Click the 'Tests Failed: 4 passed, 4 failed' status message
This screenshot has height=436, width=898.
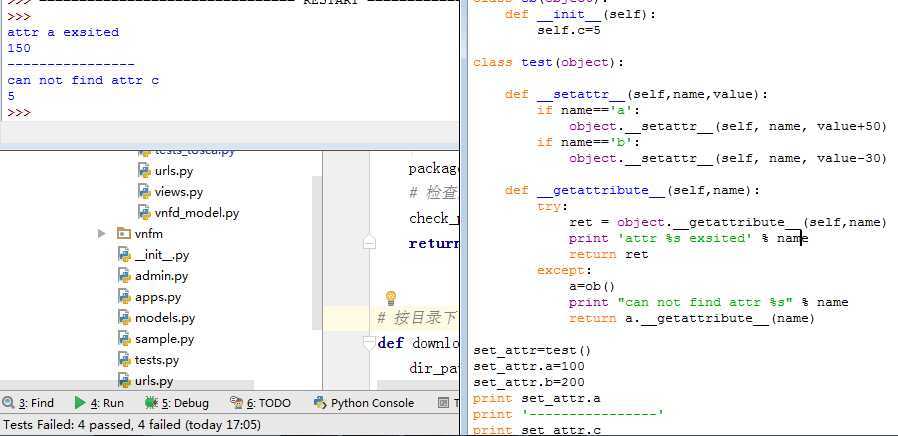click(132, 425)
